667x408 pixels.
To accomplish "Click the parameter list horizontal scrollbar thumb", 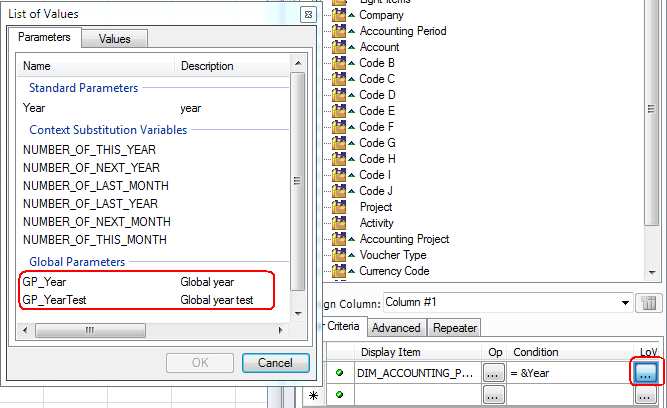I will 90,330.
